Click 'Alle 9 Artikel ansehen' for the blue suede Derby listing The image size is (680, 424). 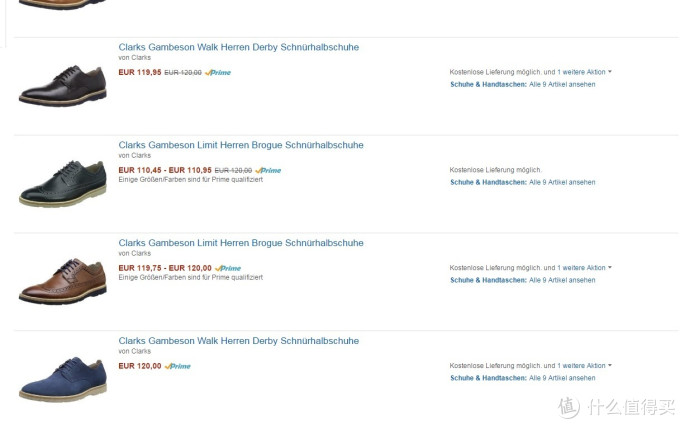click(x=562, y=378)
